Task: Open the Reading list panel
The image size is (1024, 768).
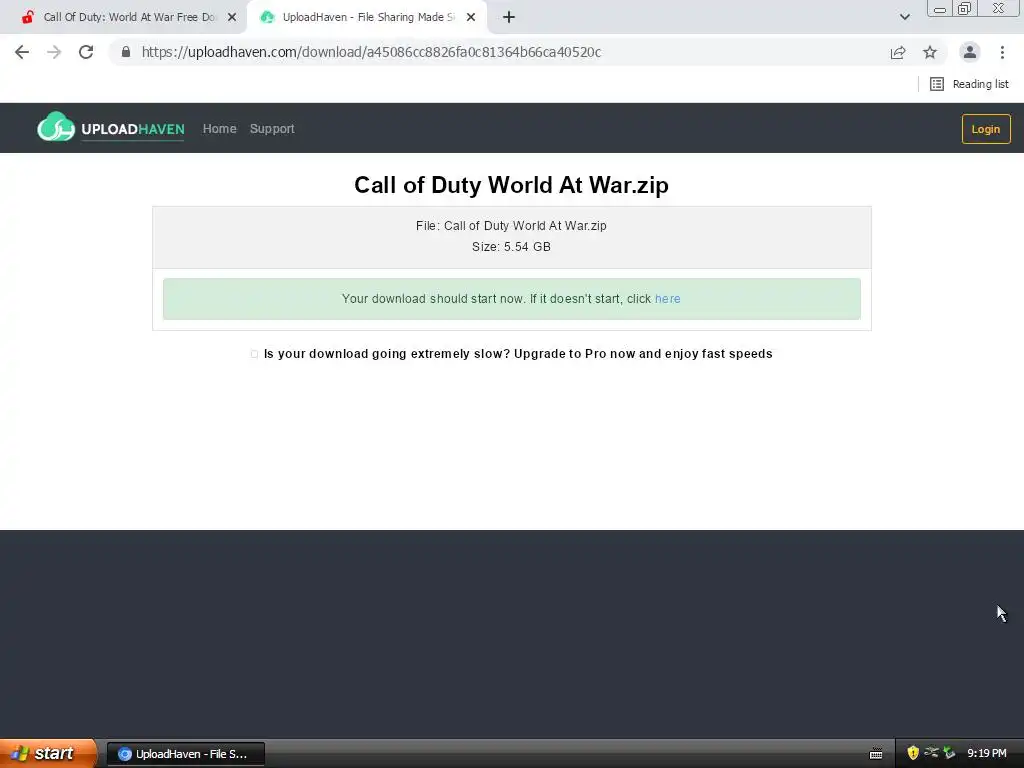Action: [x=969, y=84]
